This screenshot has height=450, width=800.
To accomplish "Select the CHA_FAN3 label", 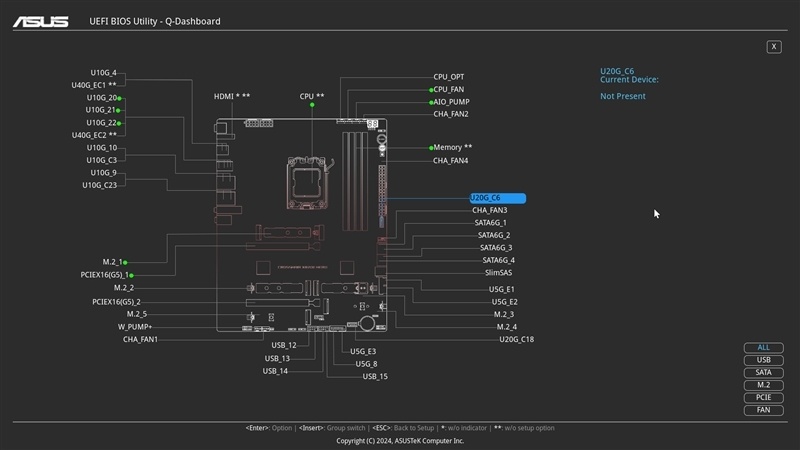I will tap(489, 210).
